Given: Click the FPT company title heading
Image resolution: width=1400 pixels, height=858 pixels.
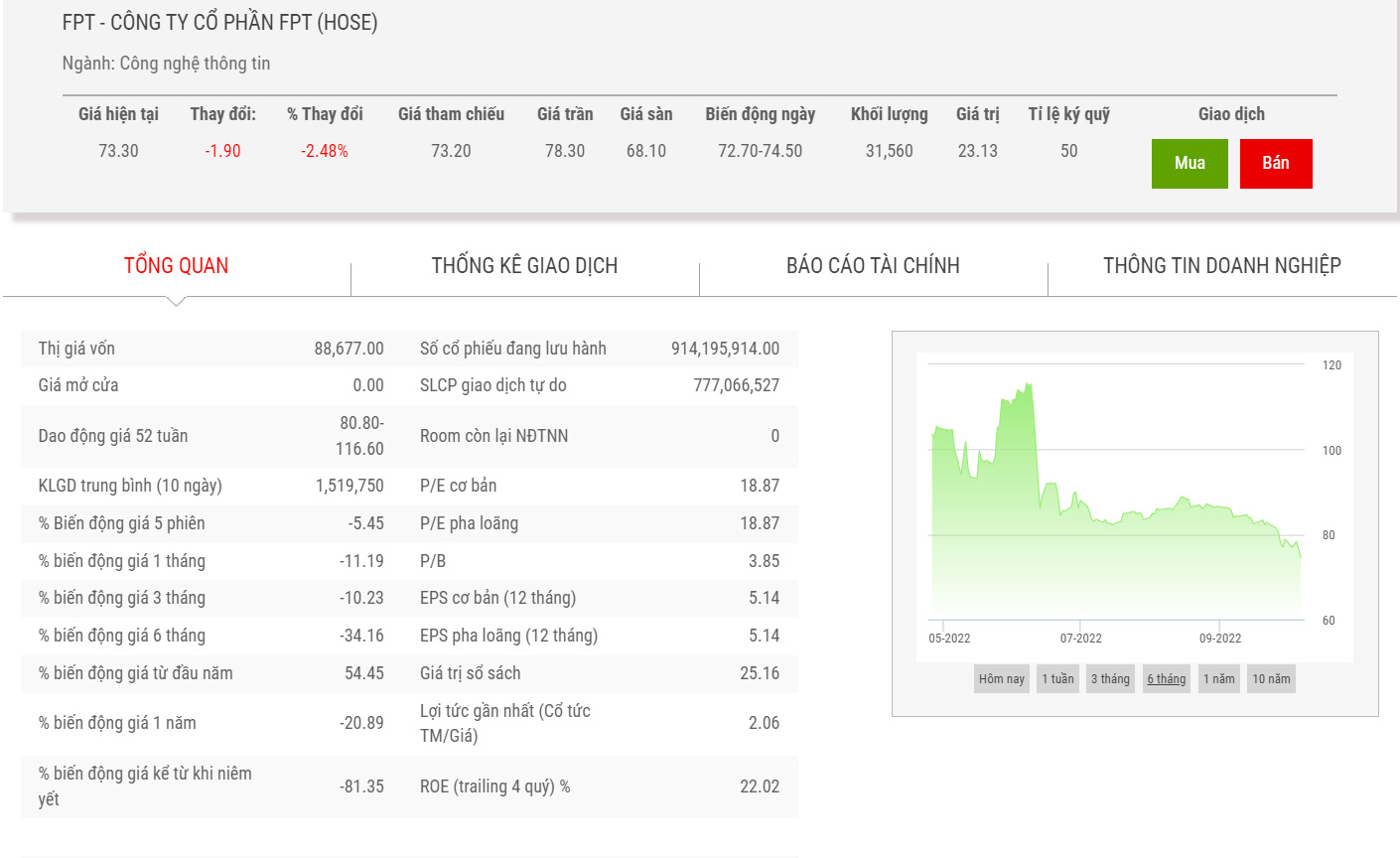Looking at the screenshot, I should [219, 23].
